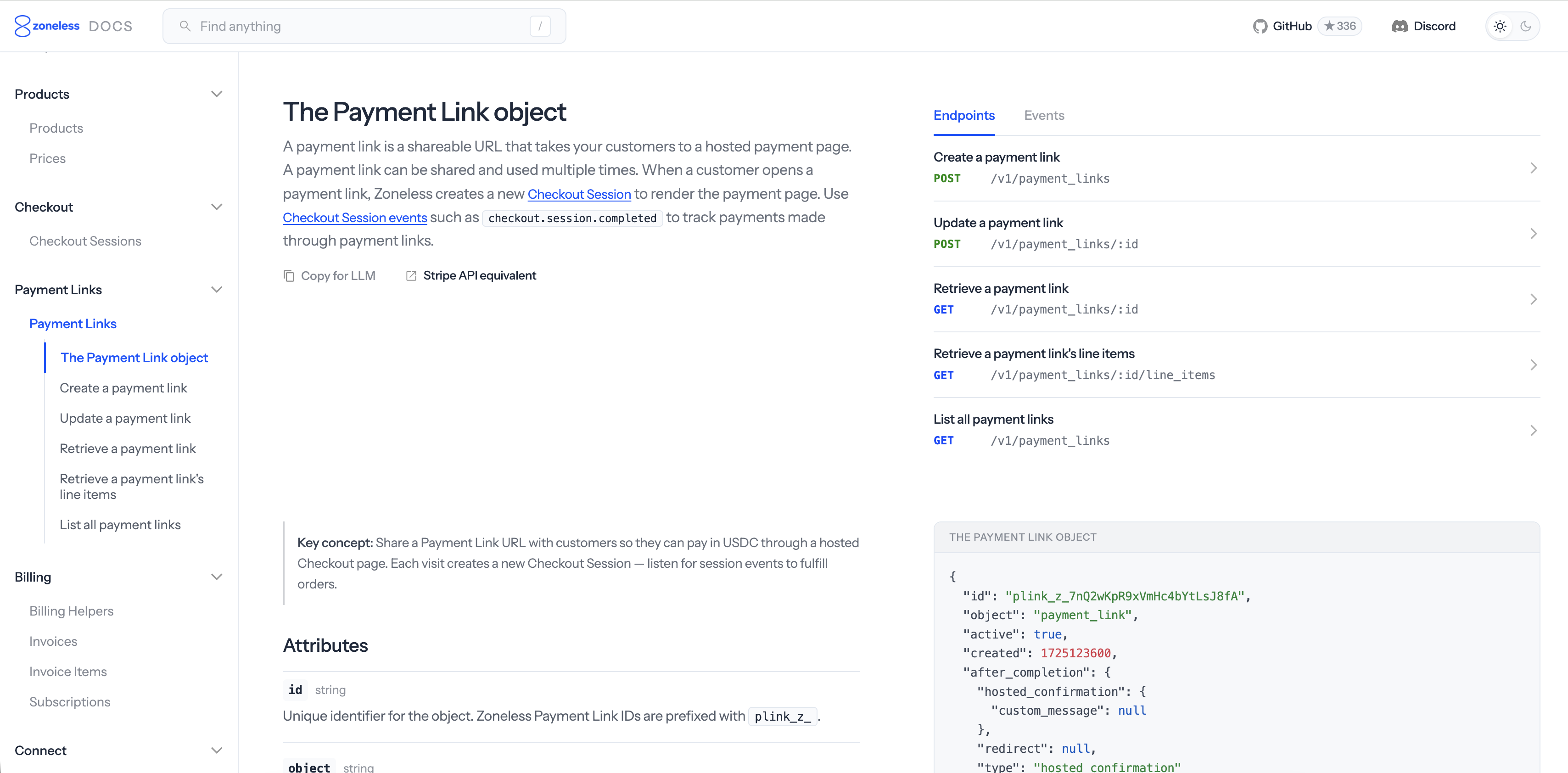Click the Discord text label
This screenshot has height=773, width=1568.
tap(1434, 26)
